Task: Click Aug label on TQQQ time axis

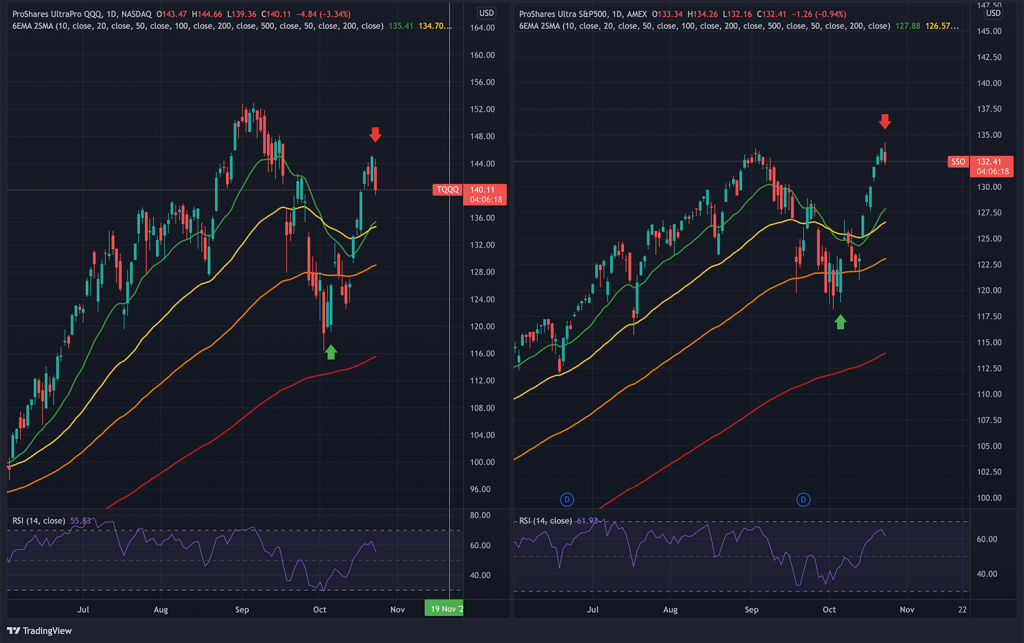Action: click(161, 610)
